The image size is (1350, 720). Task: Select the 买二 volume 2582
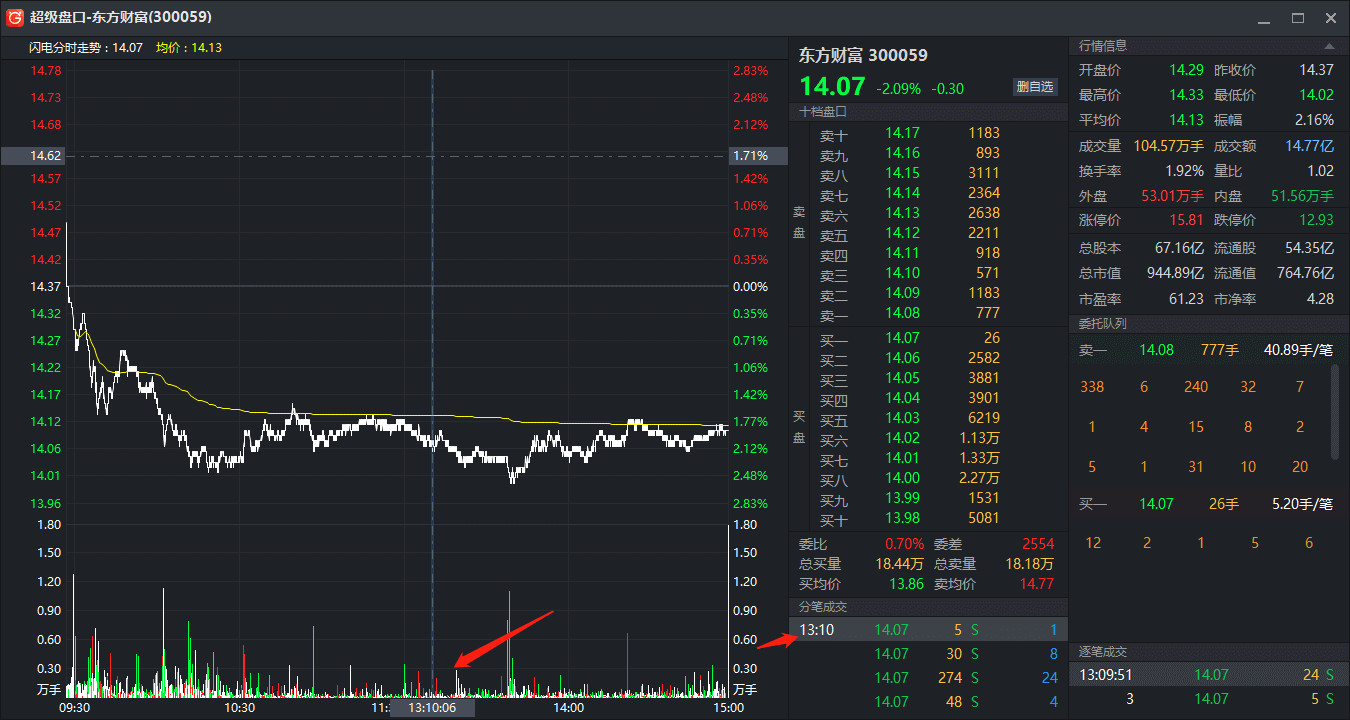984,358
